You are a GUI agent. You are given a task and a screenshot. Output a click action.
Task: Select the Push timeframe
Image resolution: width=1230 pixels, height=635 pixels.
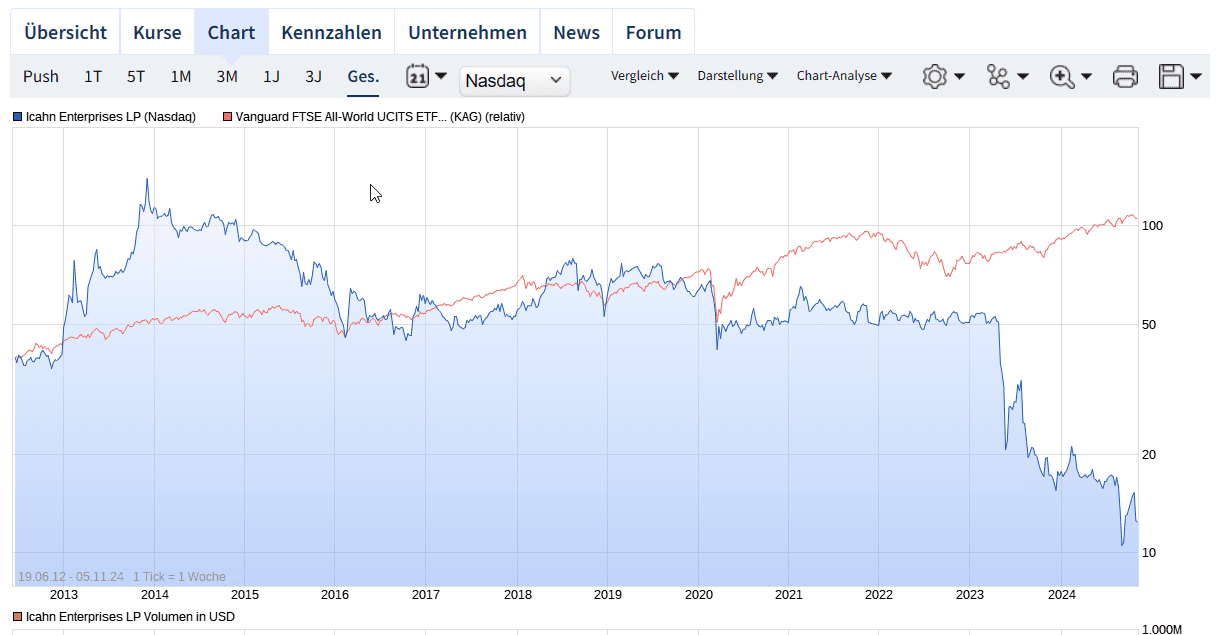tap(41, 76)
